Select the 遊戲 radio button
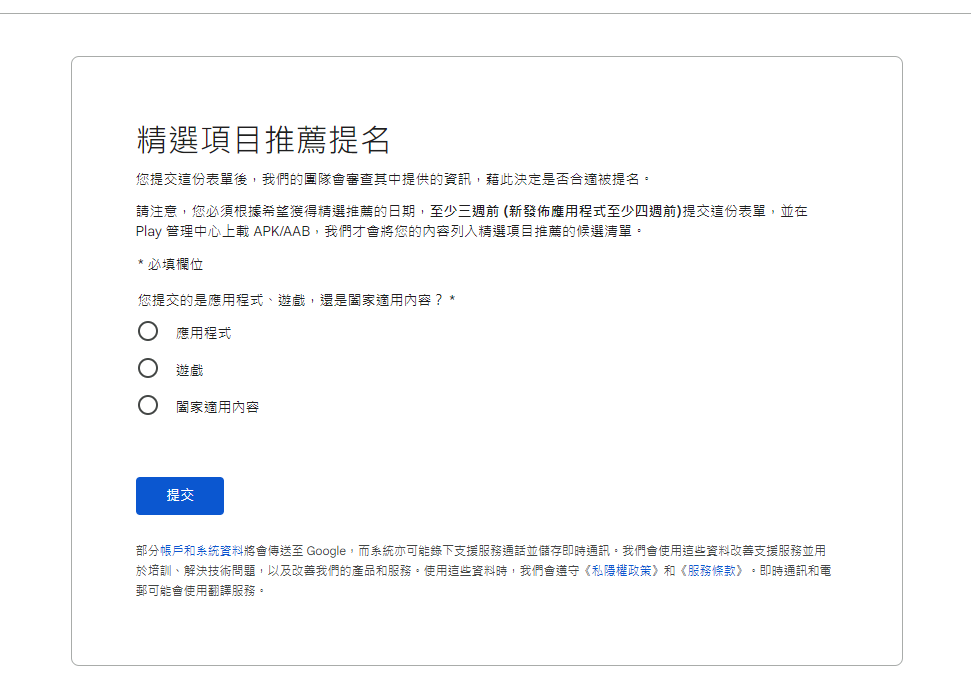The width and height of the screenshot is (971, 691). [x=148, y=369]
